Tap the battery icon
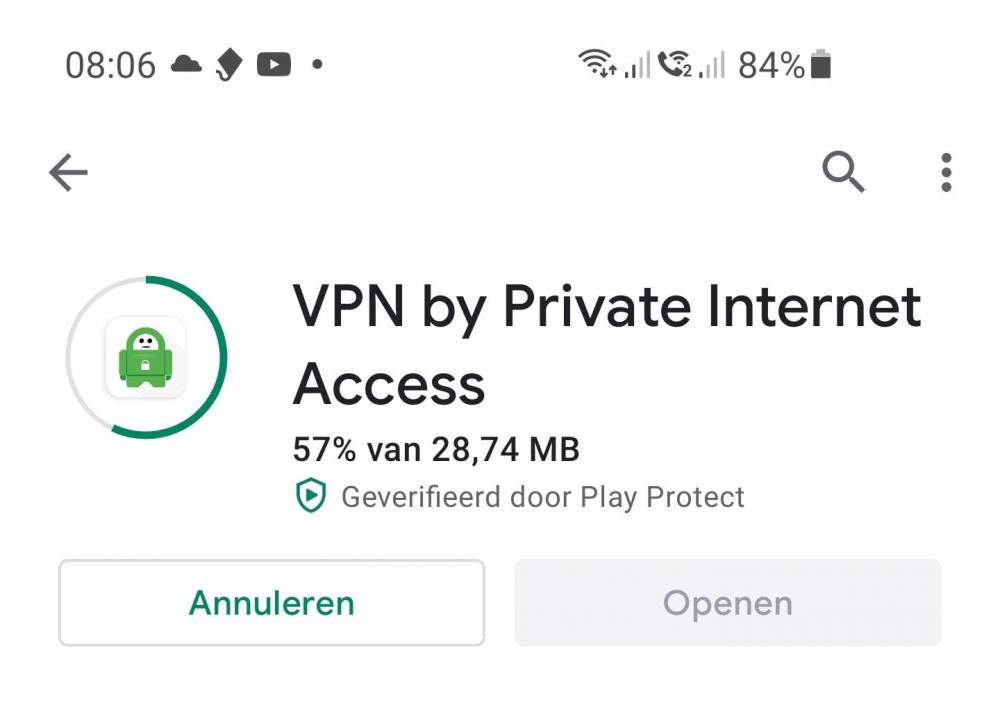This screenshot has width=1000, height=712. point(821,65)
